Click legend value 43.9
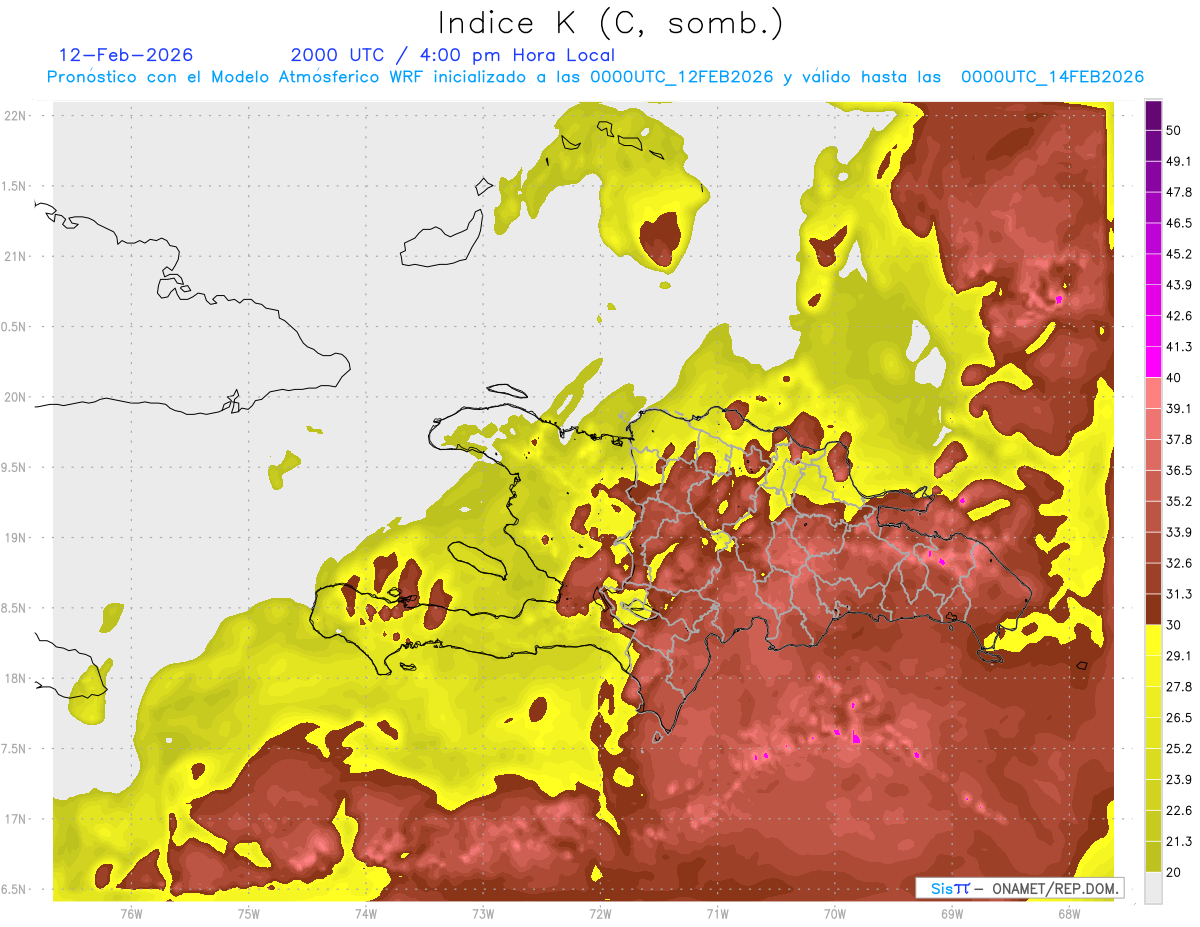 tap(1179, 285)
